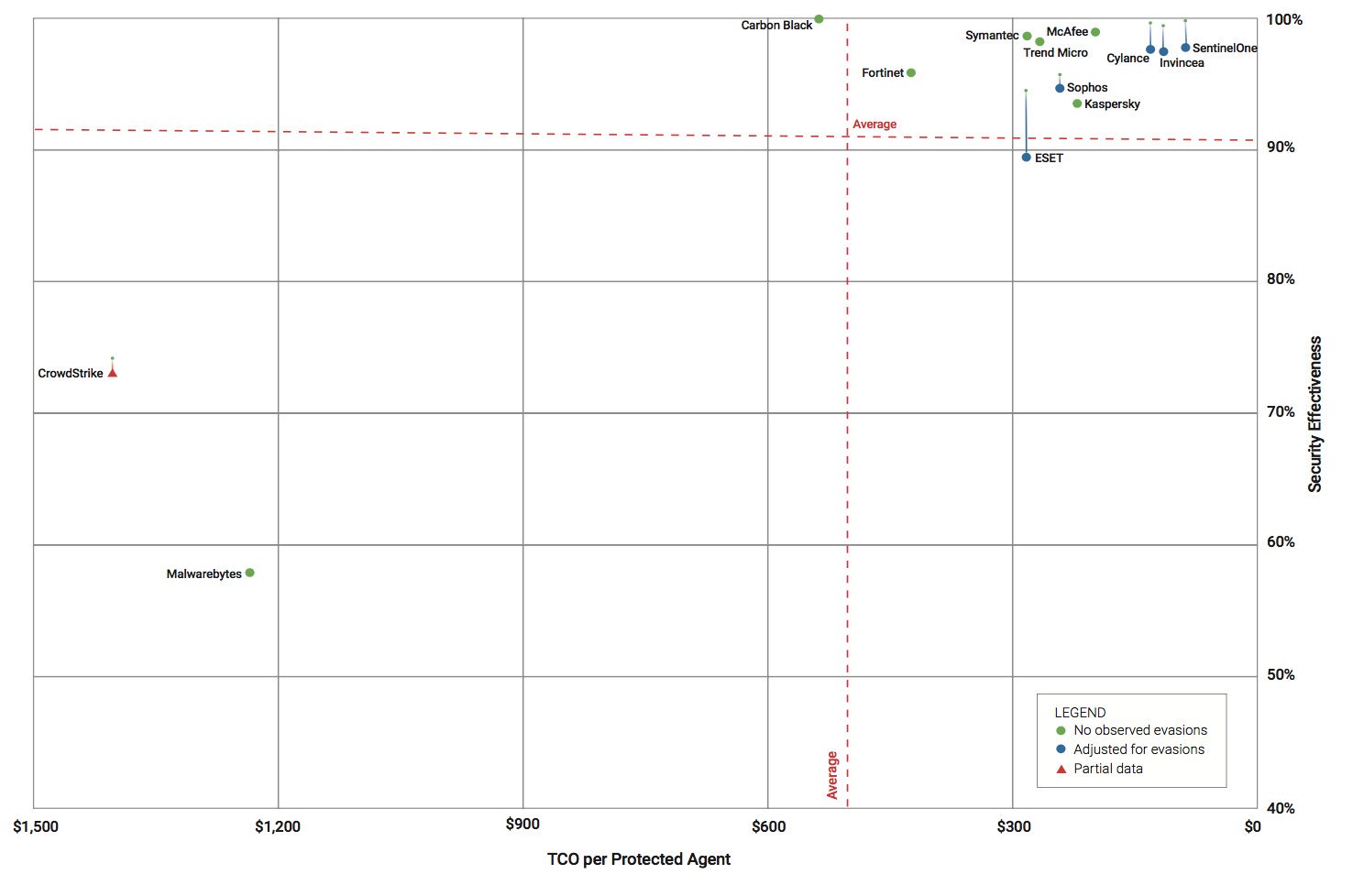Click the McAfee data point
Screen dimensions: 1353x896
point(1095,32)
